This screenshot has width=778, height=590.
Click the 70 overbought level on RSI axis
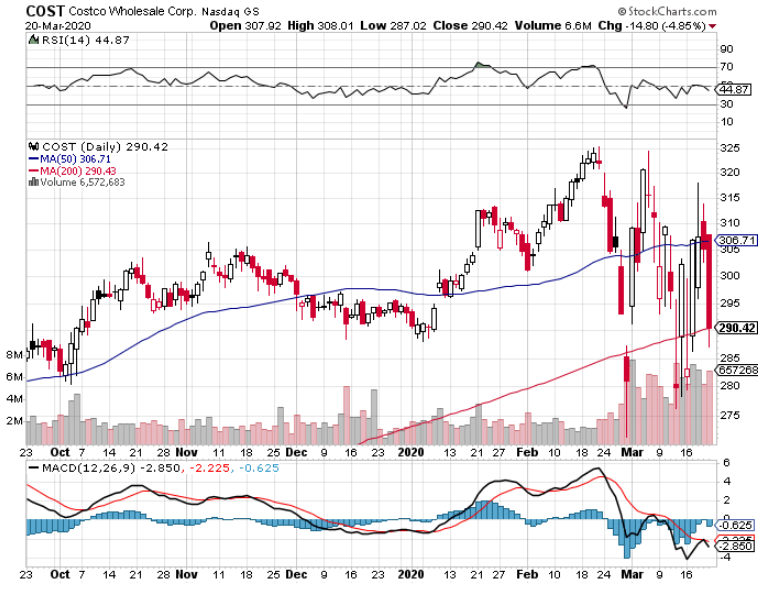(727, 66)
